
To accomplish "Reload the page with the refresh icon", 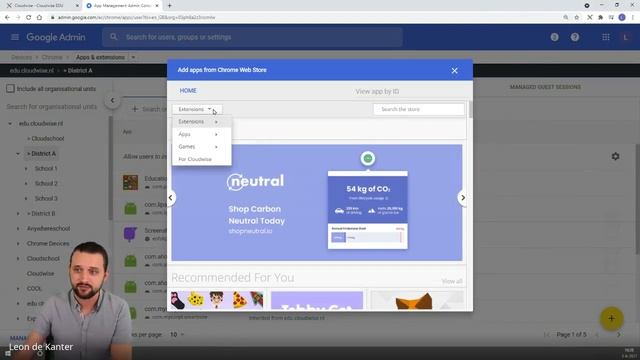I will 29,18.
